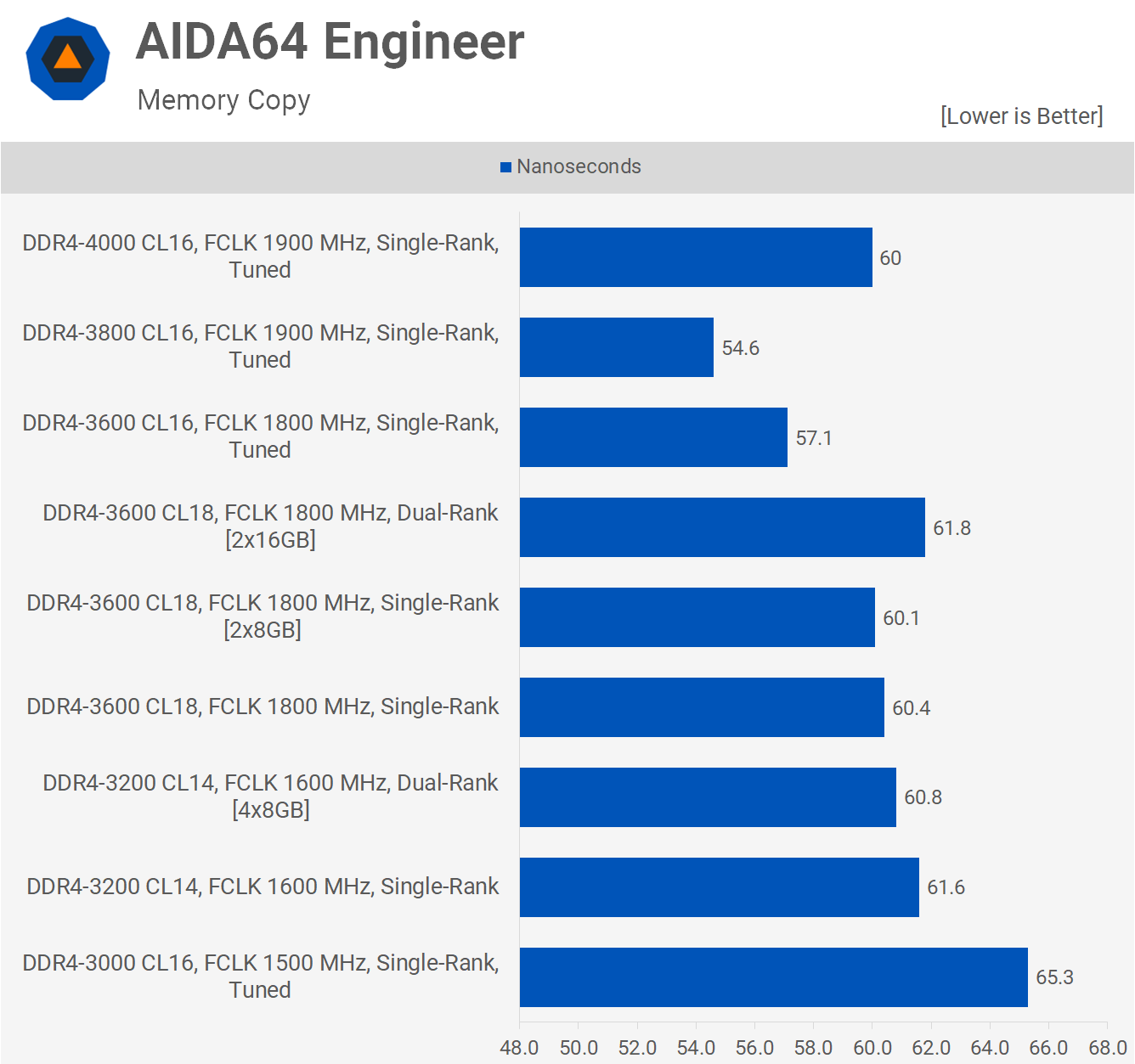Click the Memory Copy subtitle
The image size is (1135, 1064).
pyautogui.click(x=223, y=100)
